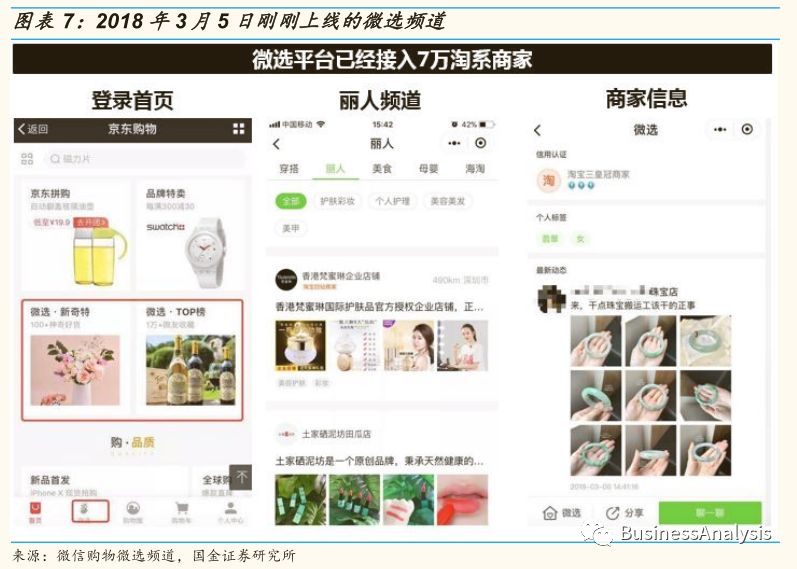Tap the 微选 home button at merchant page bottom
Image resolution: width=797 pixels, height=569 pixels.
[562, 513]
